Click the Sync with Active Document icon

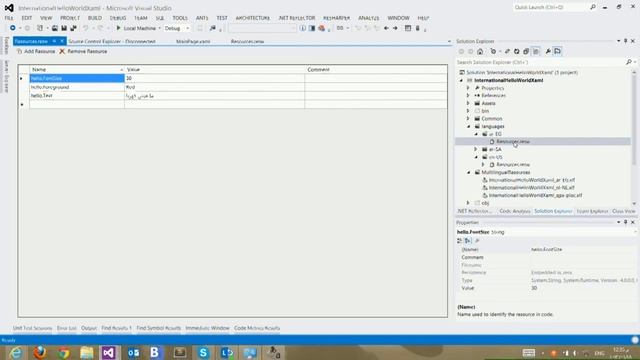[x=507, y=51]
